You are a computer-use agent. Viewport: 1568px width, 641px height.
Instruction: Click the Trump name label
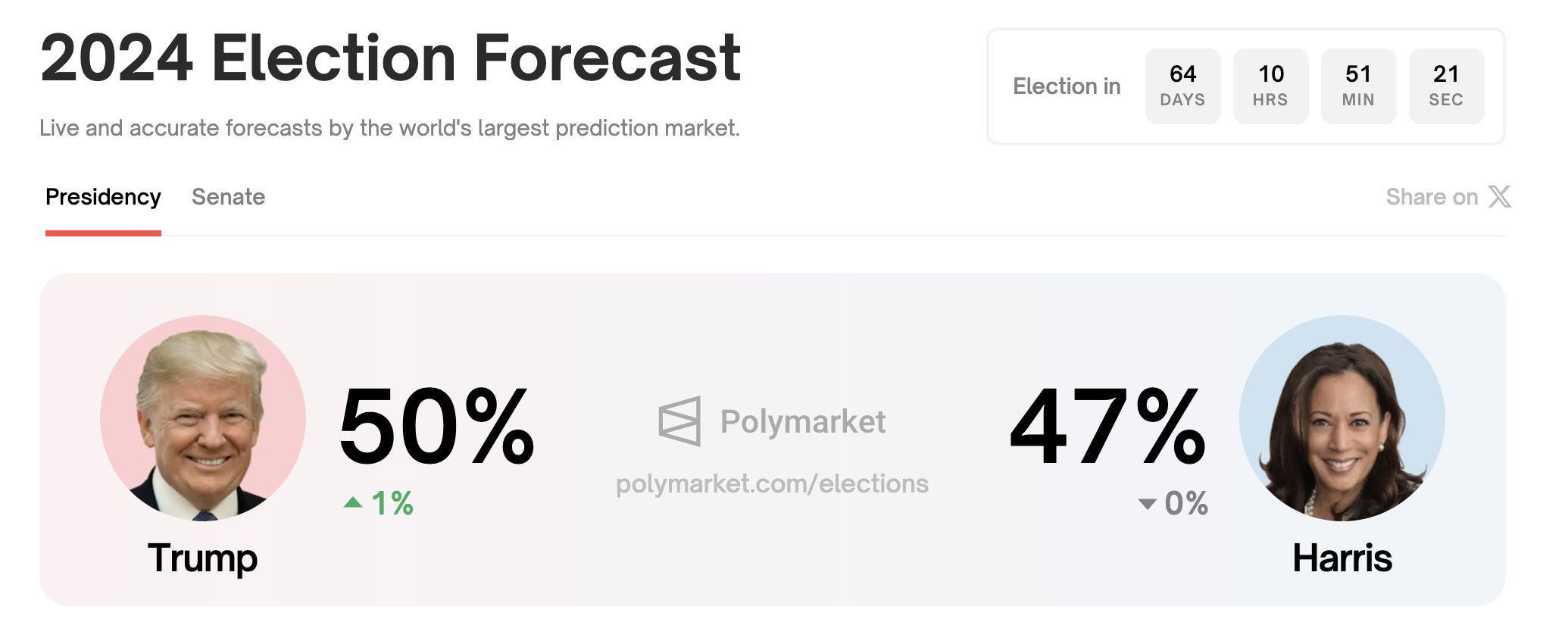202,558
